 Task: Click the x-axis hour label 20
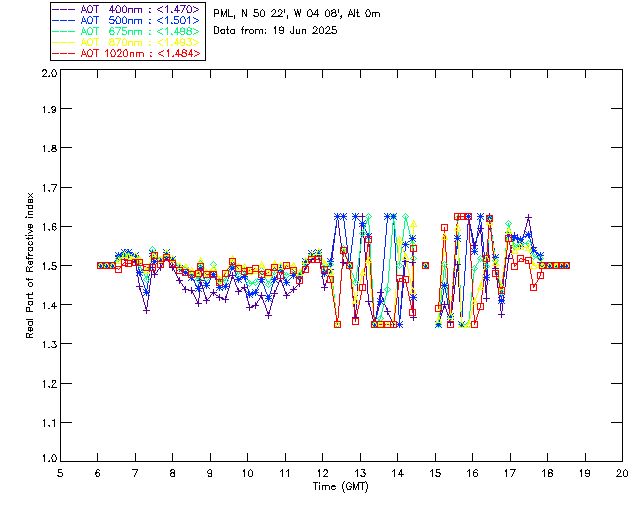(x=622, y=473)
